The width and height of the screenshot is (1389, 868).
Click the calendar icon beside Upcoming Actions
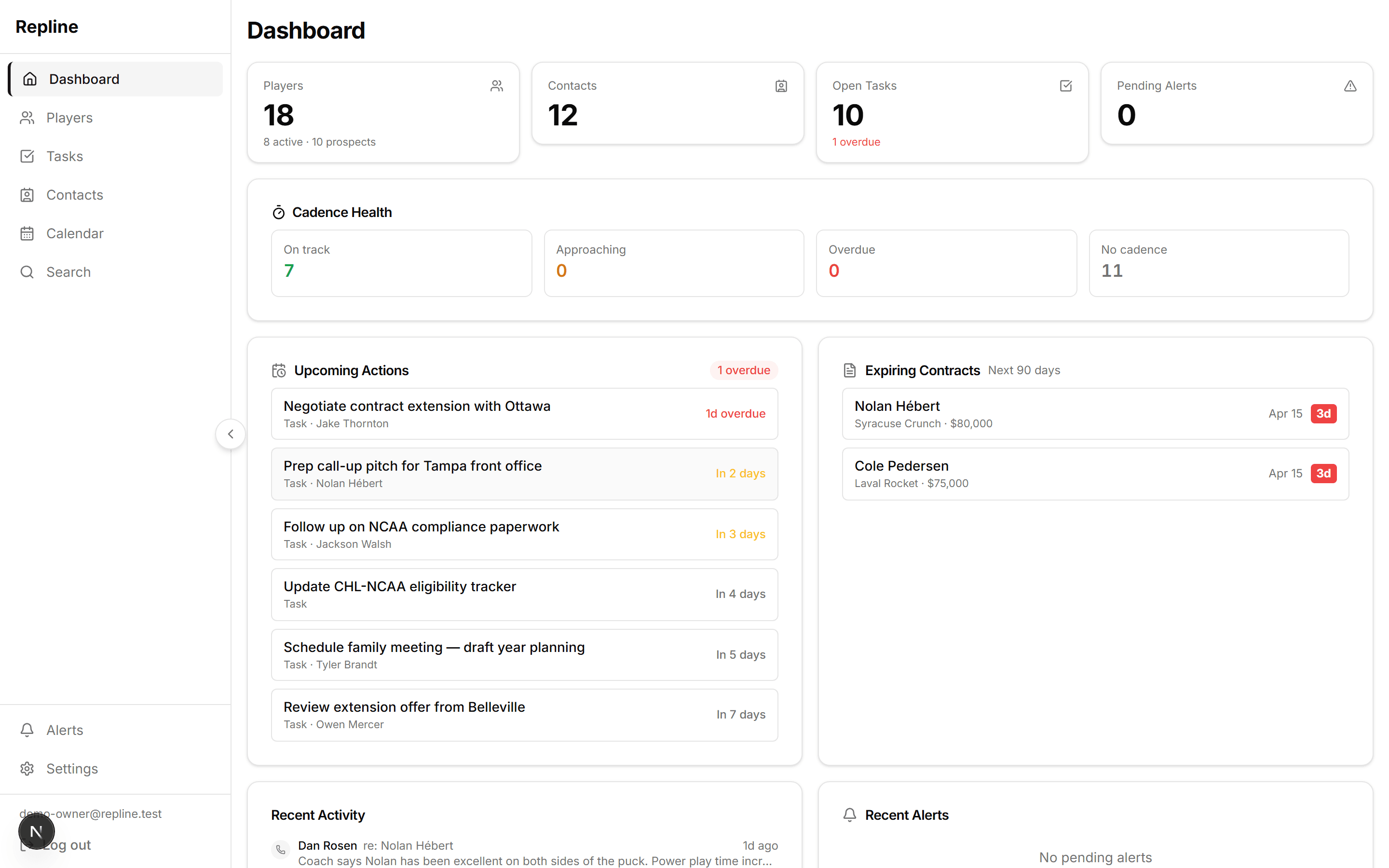point(279,370)
